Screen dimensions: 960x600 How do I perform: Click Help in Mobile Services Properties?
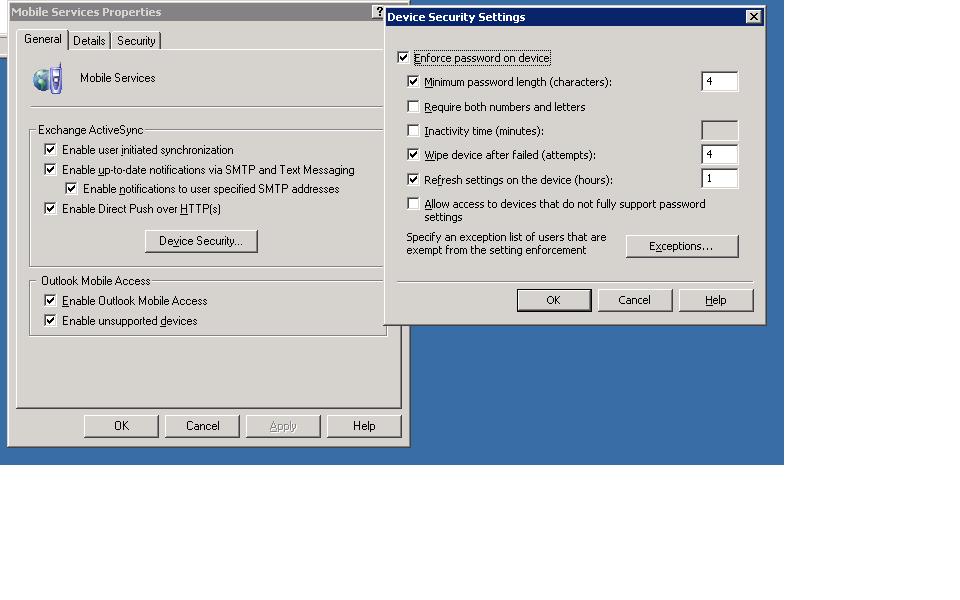tap(364, 426)
